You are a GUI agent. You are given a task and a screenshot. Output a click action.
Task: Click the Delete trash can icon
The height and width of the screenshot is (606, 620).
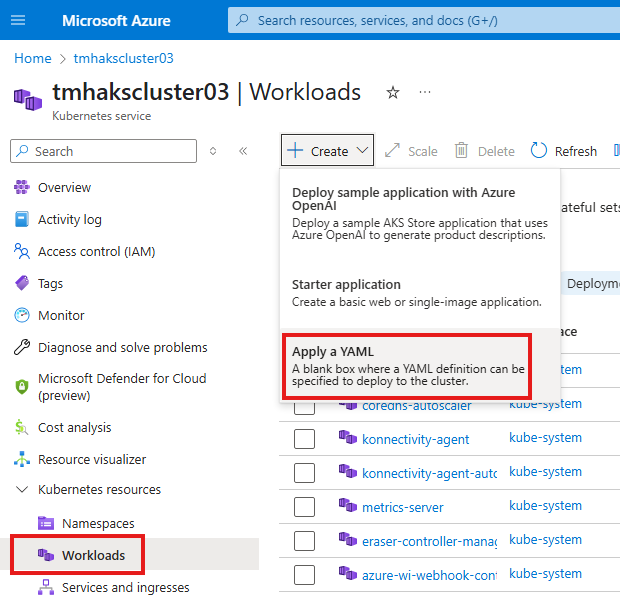tap(461, 150)
